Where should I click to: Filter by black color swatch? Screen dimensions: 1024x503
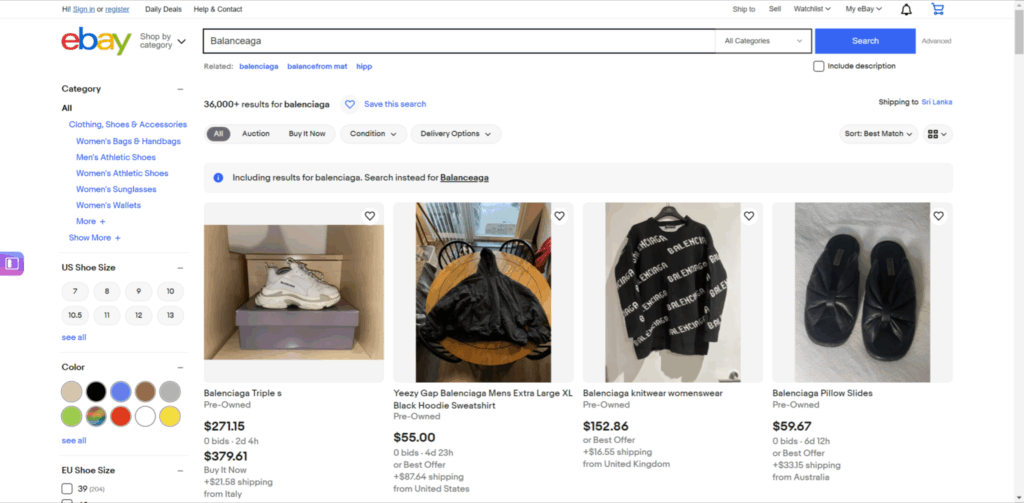coord(97,391)
